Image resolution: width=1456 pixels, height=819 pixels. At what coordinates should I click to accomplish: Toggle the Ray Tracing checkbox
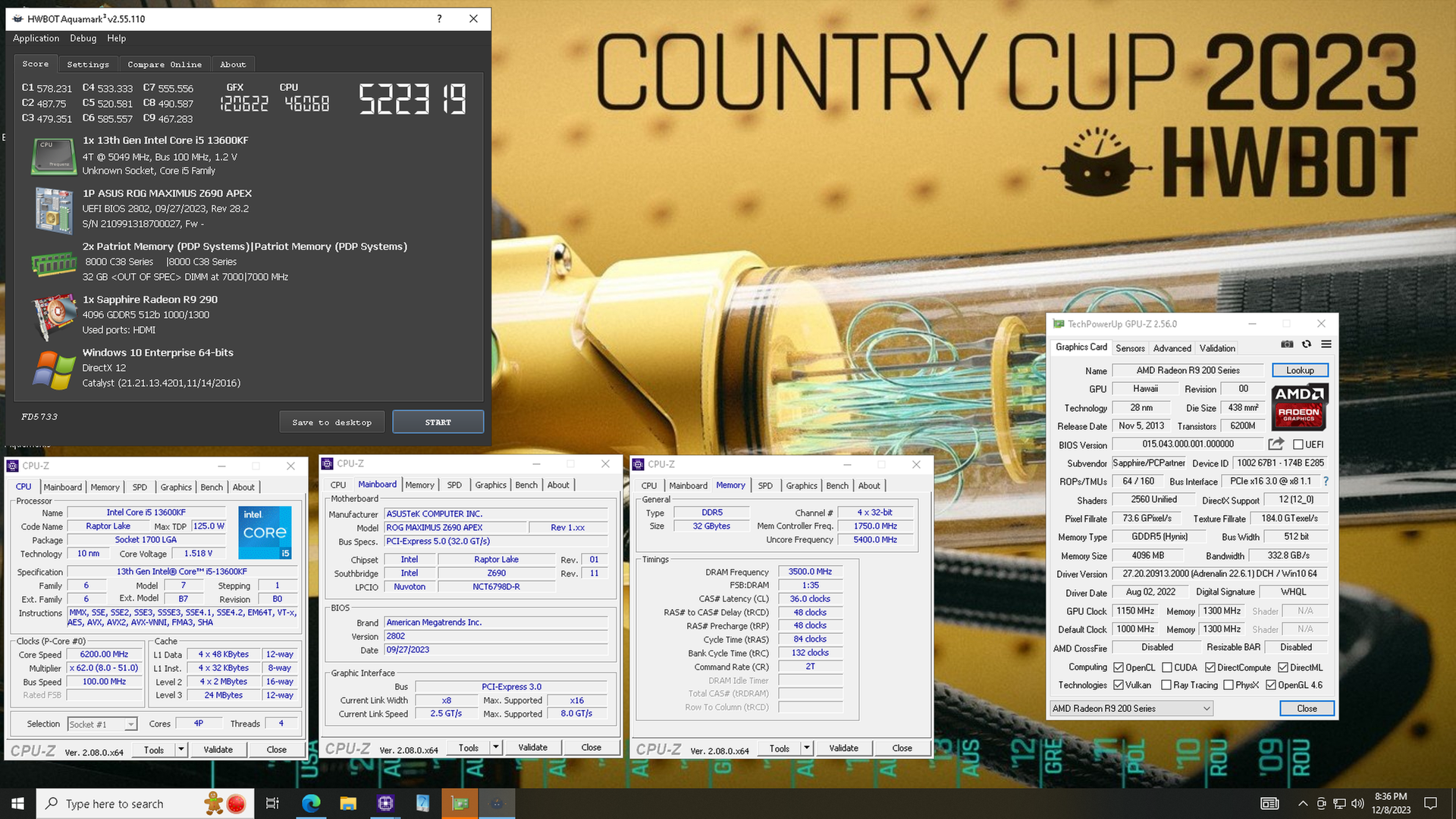(x=1166, y=685)
